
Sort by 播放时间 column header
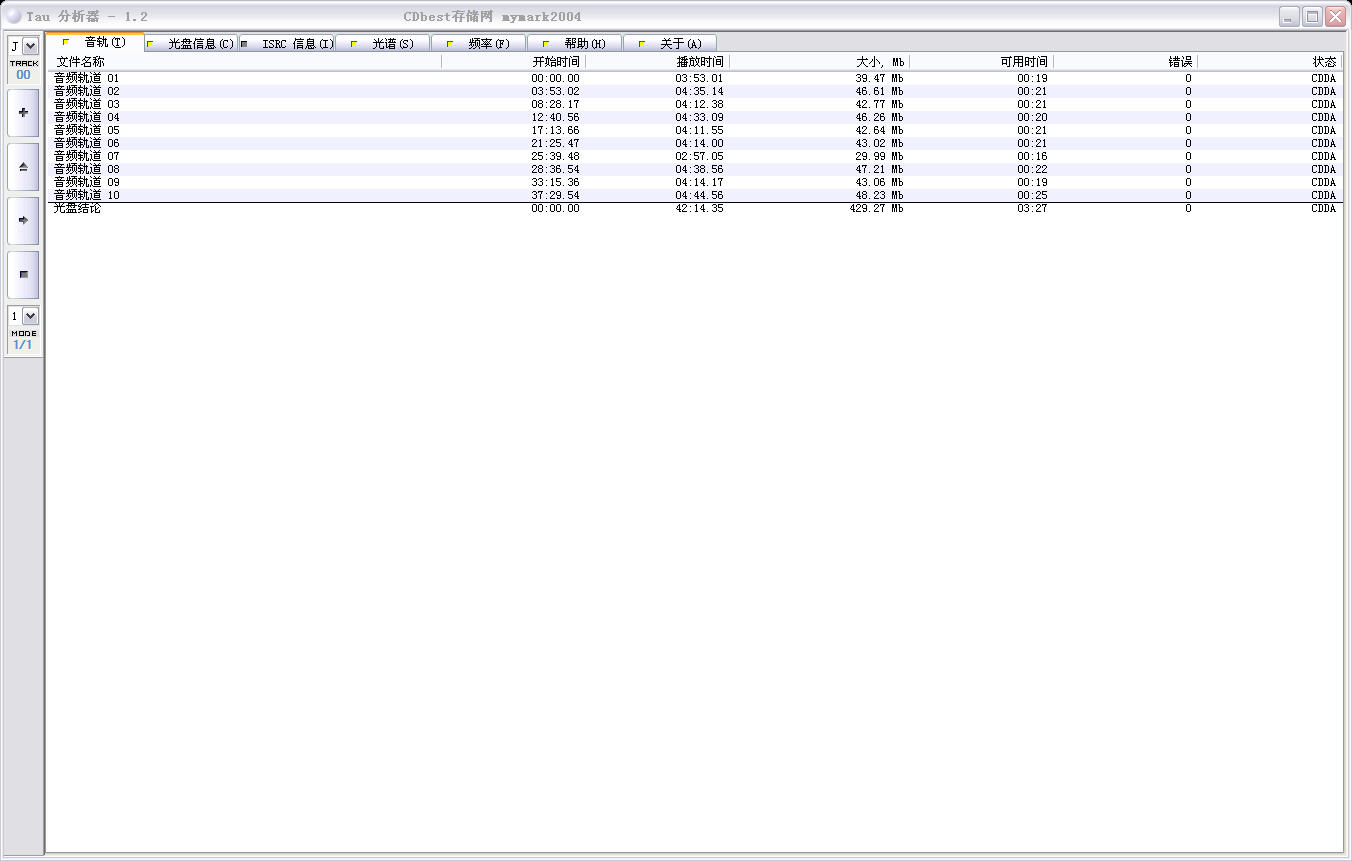tap(658, 62)
